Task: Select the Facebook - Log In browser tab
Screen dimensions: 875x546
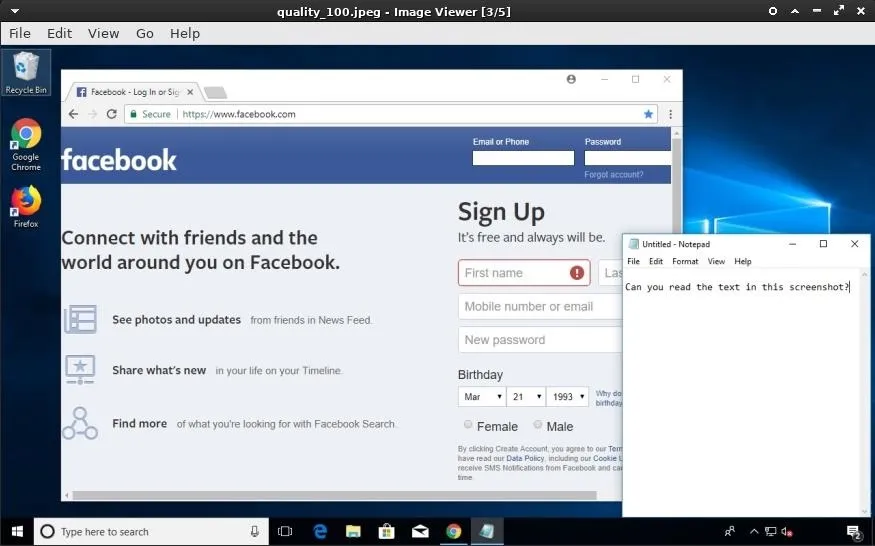Action: click(x=133, y=92)
